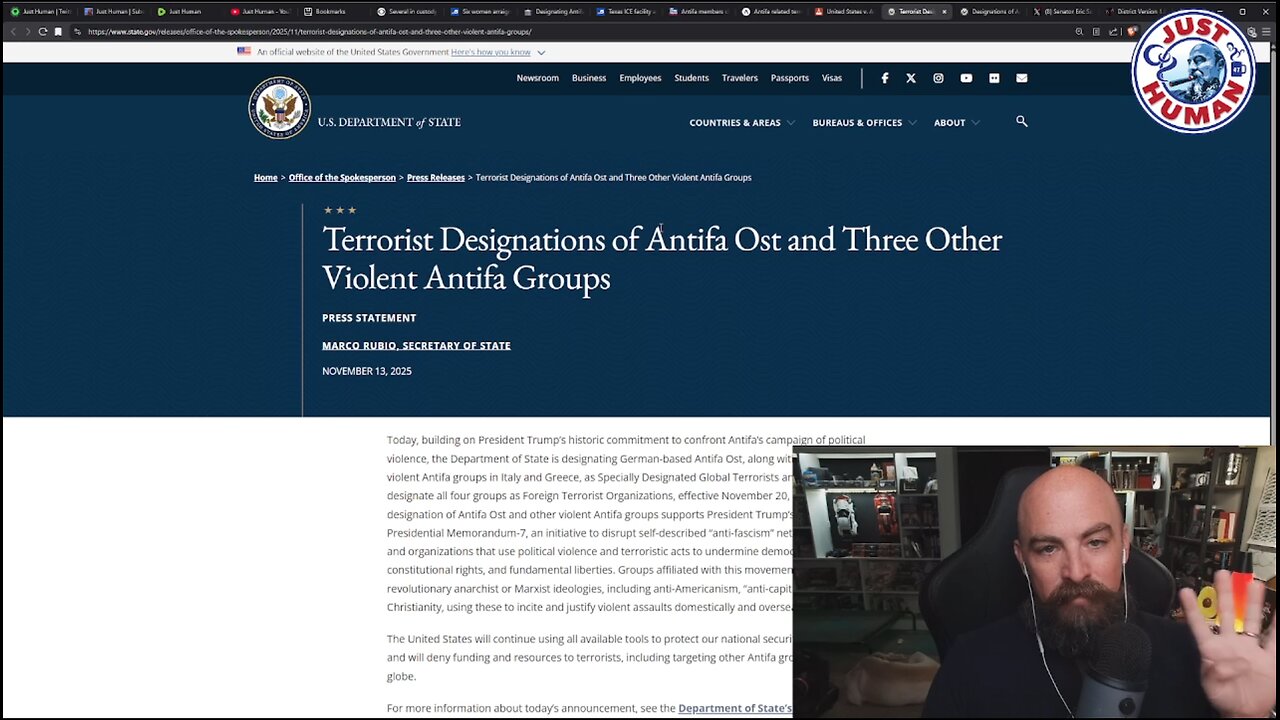Open the Newsroom menu link
Screen dimensions: 1280x720
[x=537, y=78]
